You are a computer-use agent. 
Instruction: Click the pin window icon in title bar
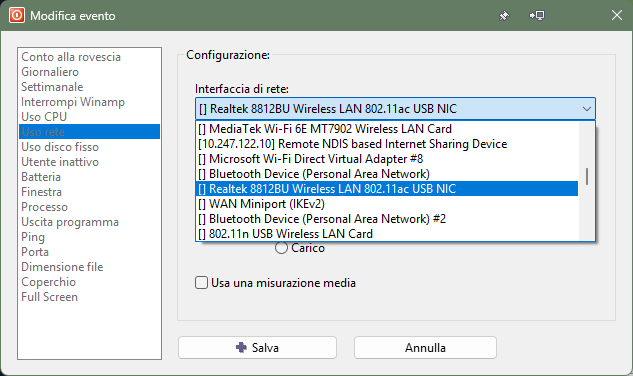click(504, 16)
